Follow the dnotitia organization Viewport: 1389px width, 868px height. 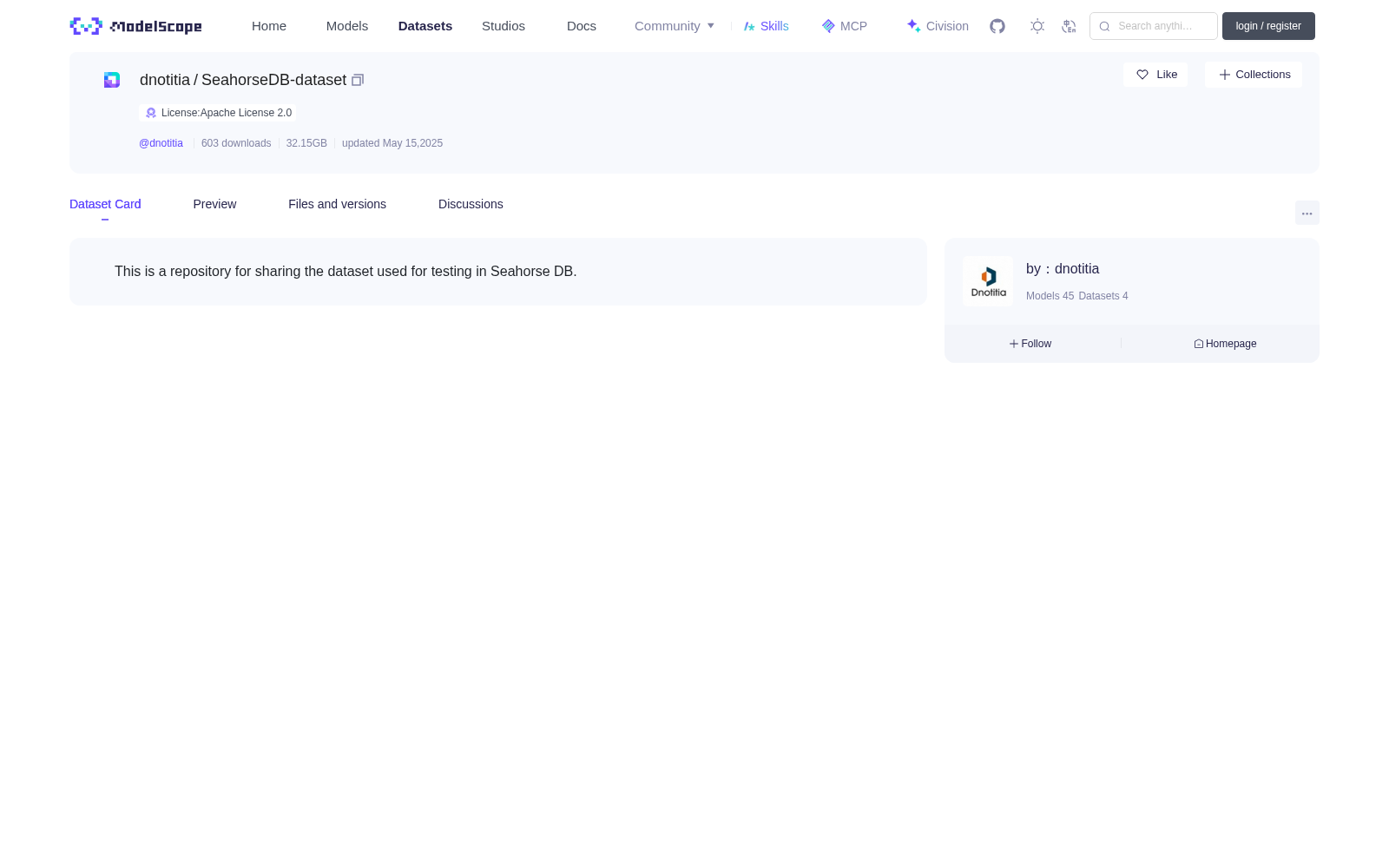(x=1030, y=344)
